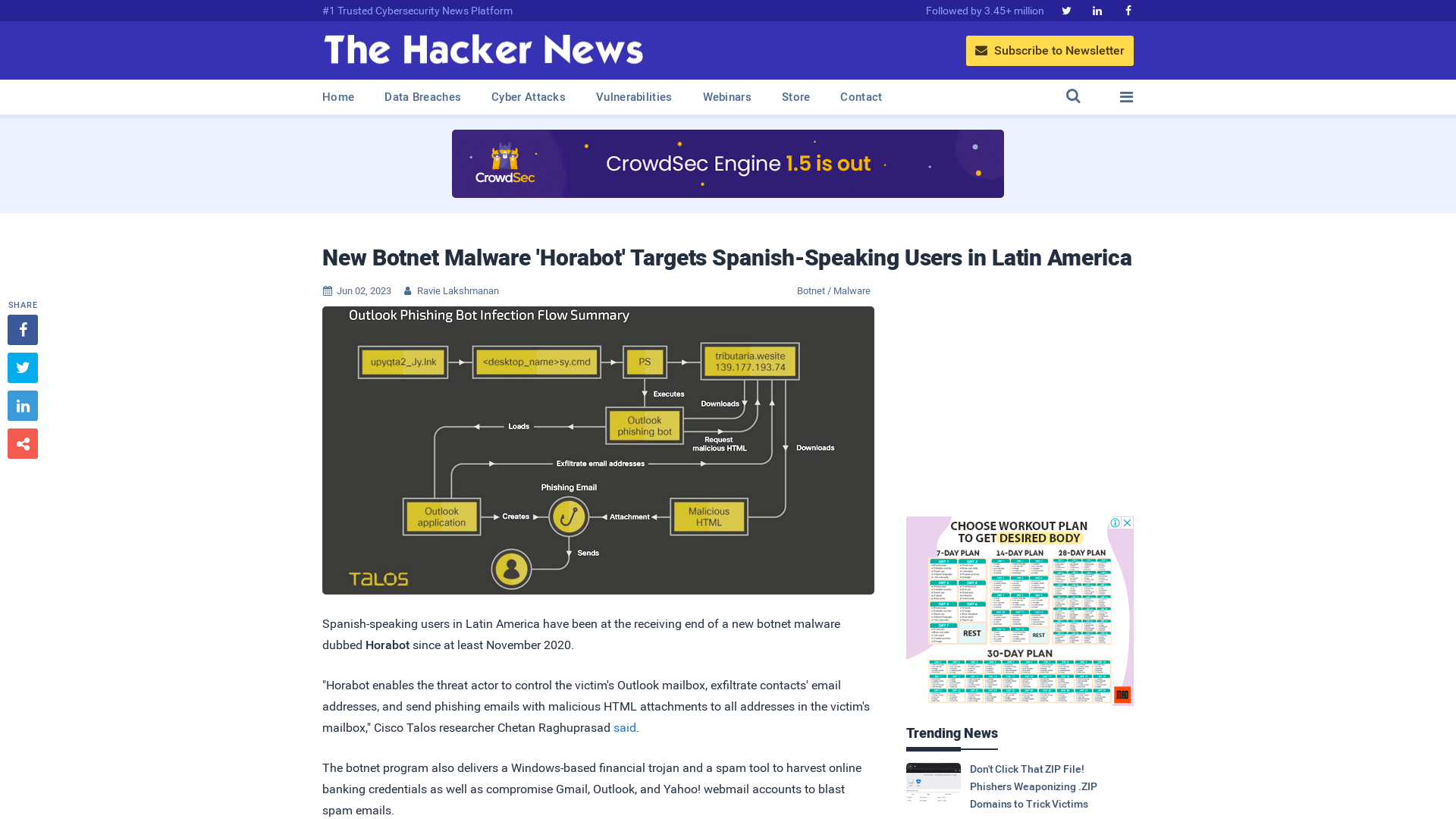
Task: Click the LinkedIn share icon
Action: coord(22,406)
